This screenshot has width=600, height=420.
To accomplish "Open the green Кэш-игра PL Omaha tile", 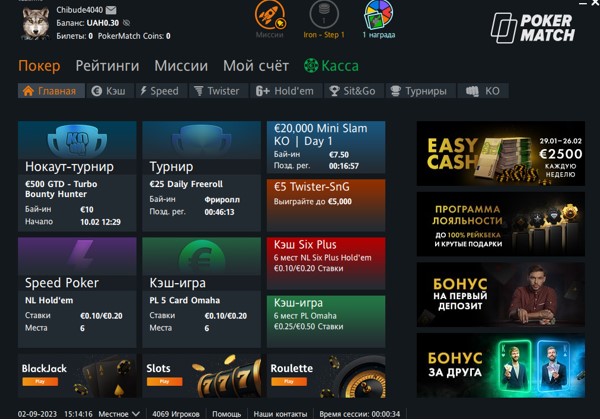I will click(326, 321).
